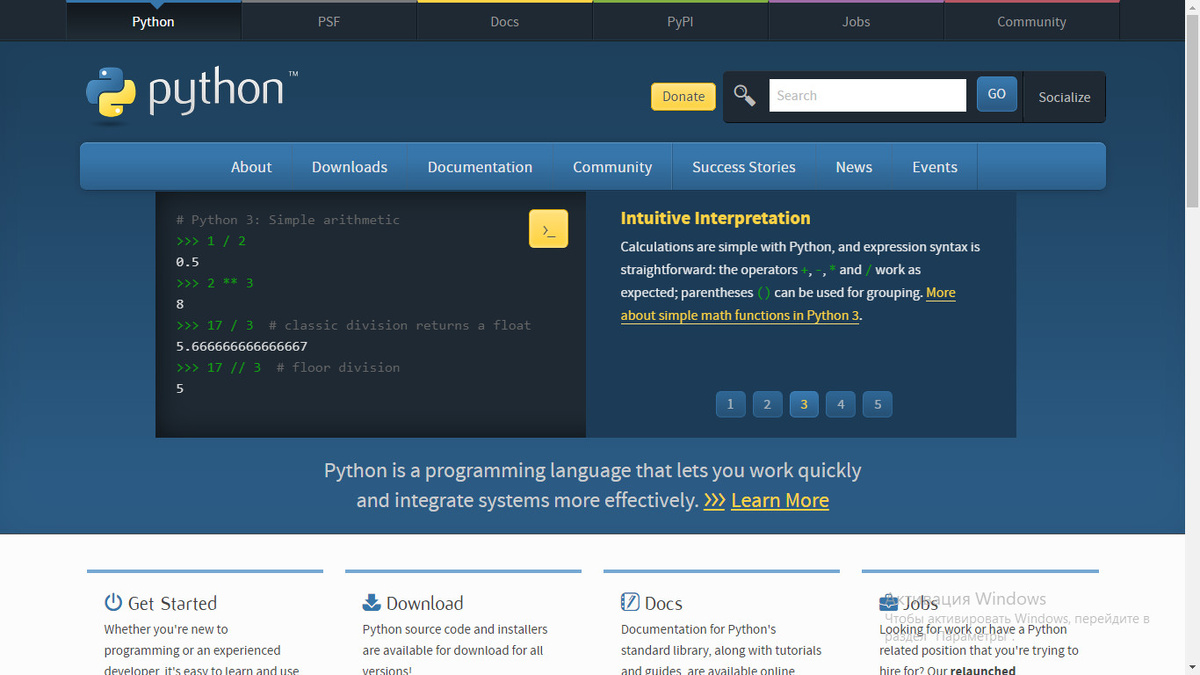Open the Socialize dropdown
This screenshot has height=675, width=1200.
(x=1064, y=97)
